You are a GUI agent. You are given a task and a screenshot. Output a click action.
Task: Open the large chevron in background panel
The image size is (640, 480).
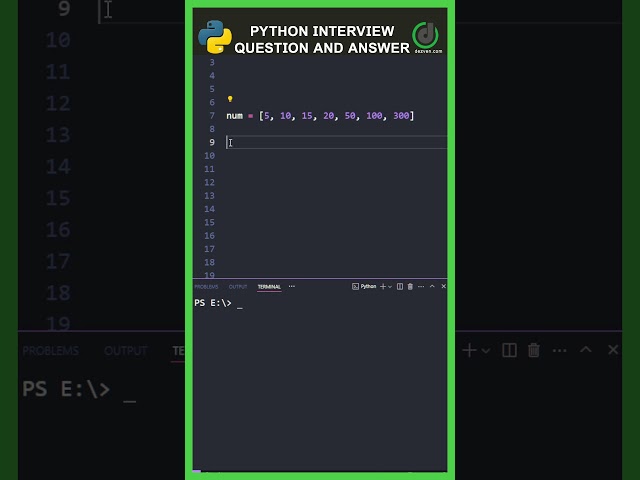pos(486,350)
